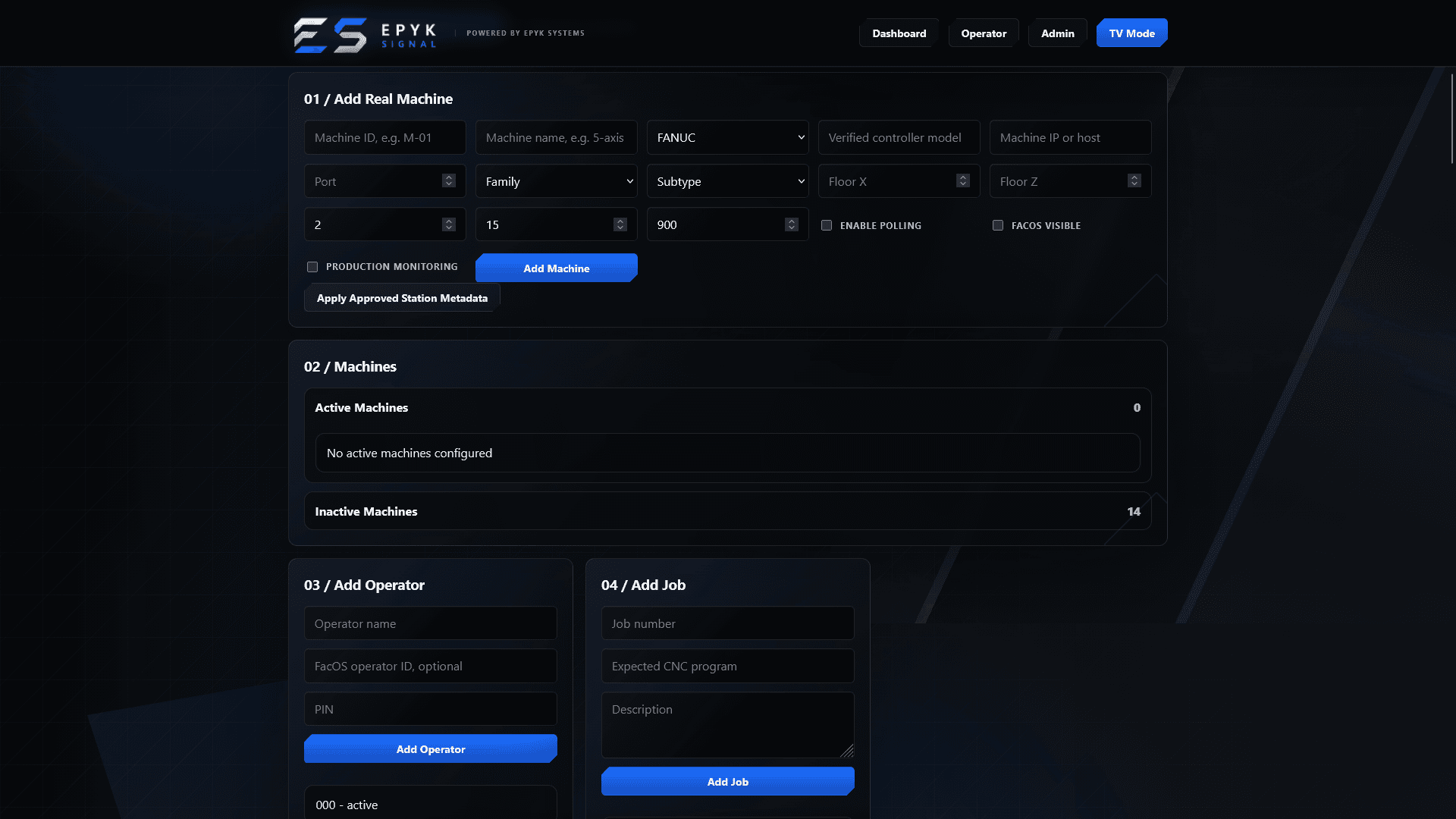Click the Port spinner arrows

[449, 180]
